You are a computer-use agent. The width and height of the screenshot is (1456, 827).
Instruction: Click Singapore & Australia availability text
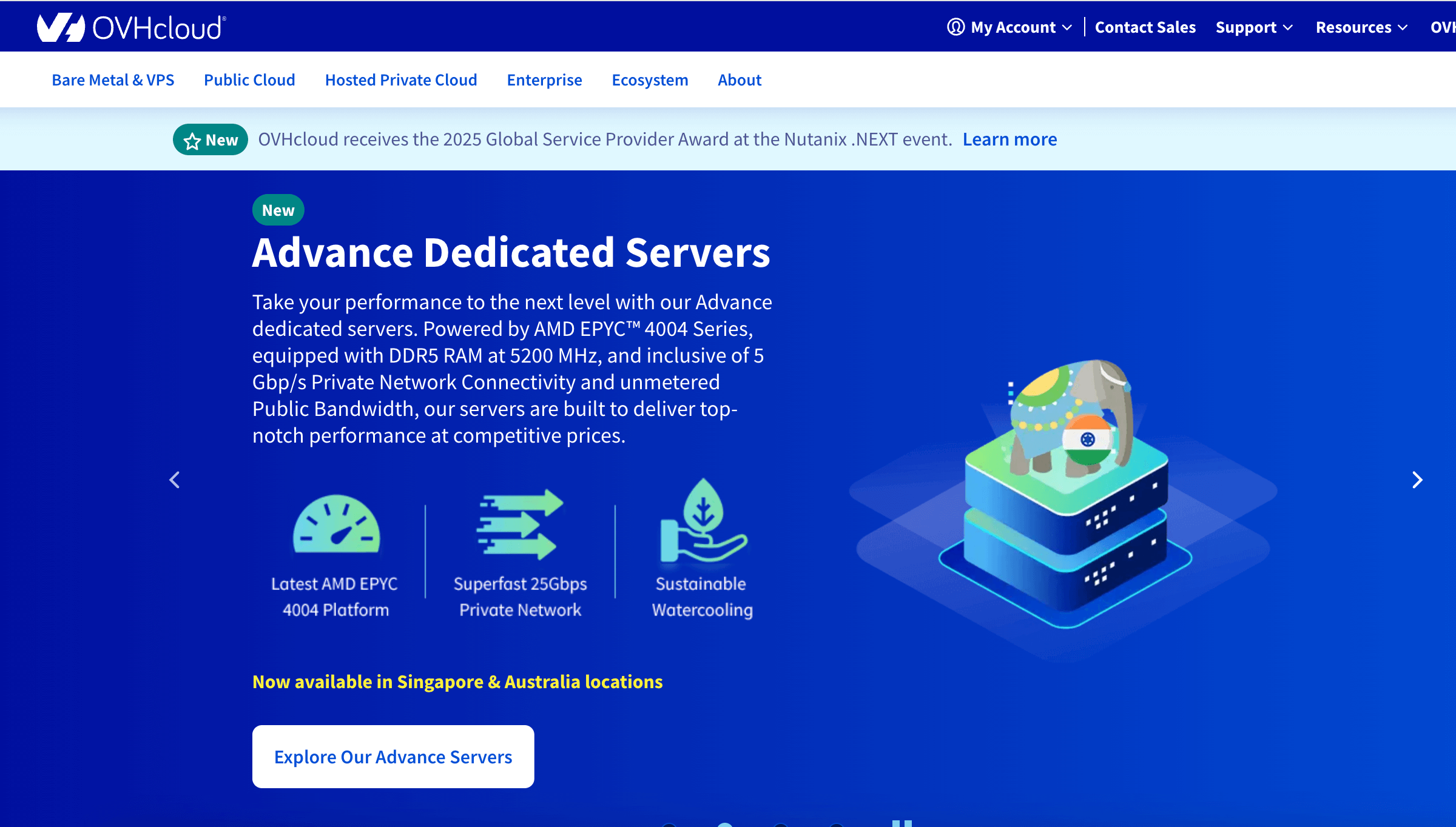pos(457,681)
